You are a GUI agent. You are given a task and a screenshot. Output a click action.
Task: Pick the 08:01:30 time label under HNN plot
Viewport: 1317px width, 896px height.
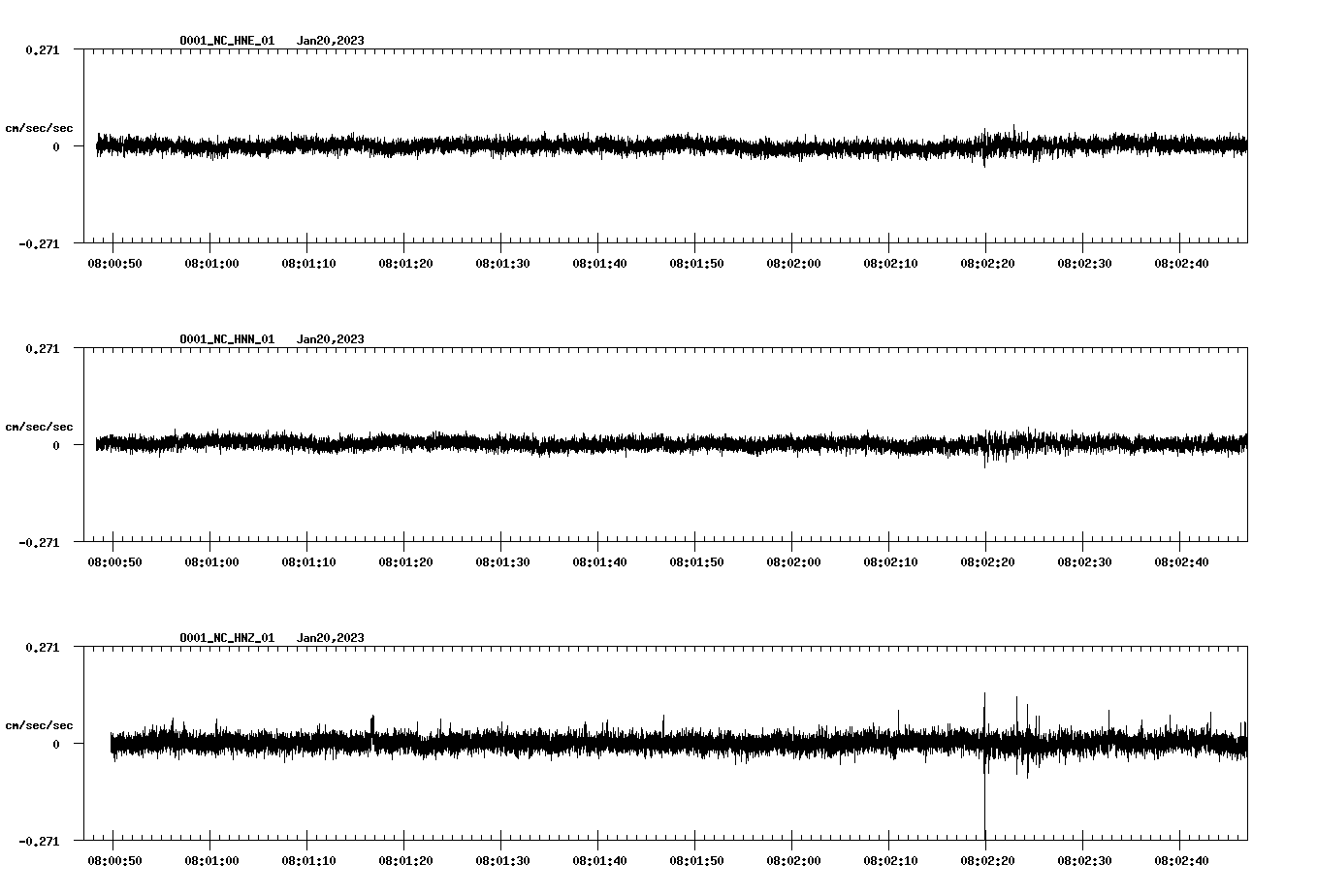click(502, 561)
